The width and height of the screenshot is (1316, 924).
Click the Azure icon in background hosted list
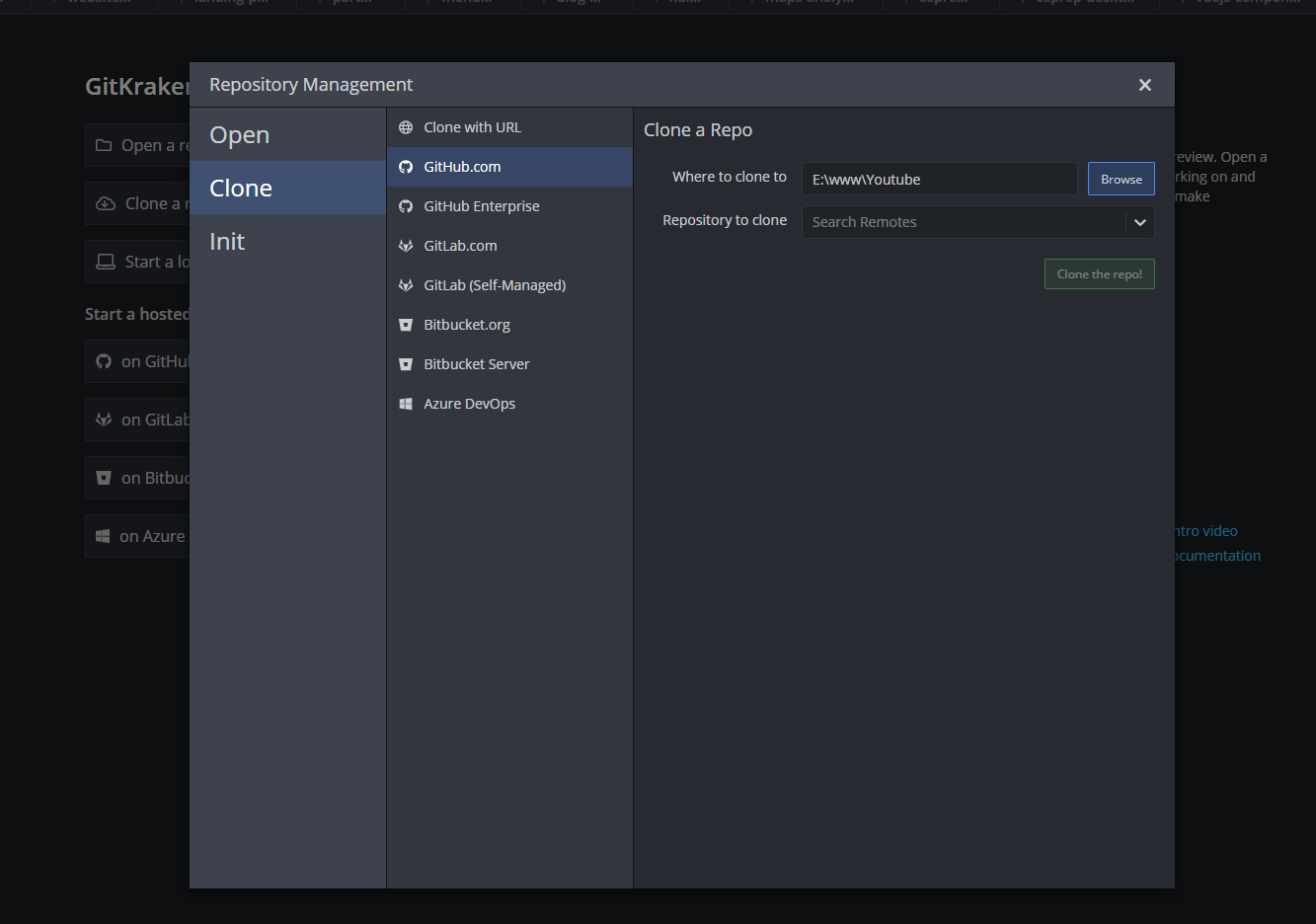coord(103,536)
